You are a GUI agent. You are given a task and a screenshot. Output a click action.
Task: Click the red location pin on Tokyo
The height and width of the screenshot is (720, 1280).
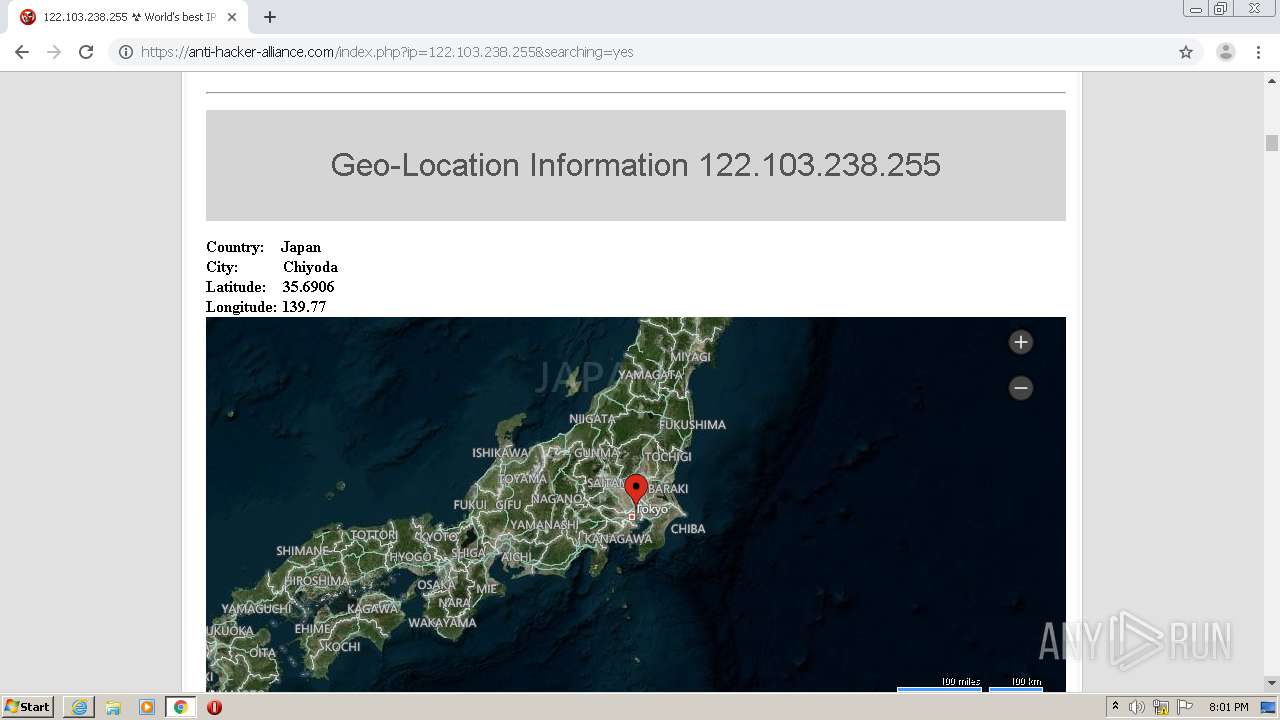(635, 491)
